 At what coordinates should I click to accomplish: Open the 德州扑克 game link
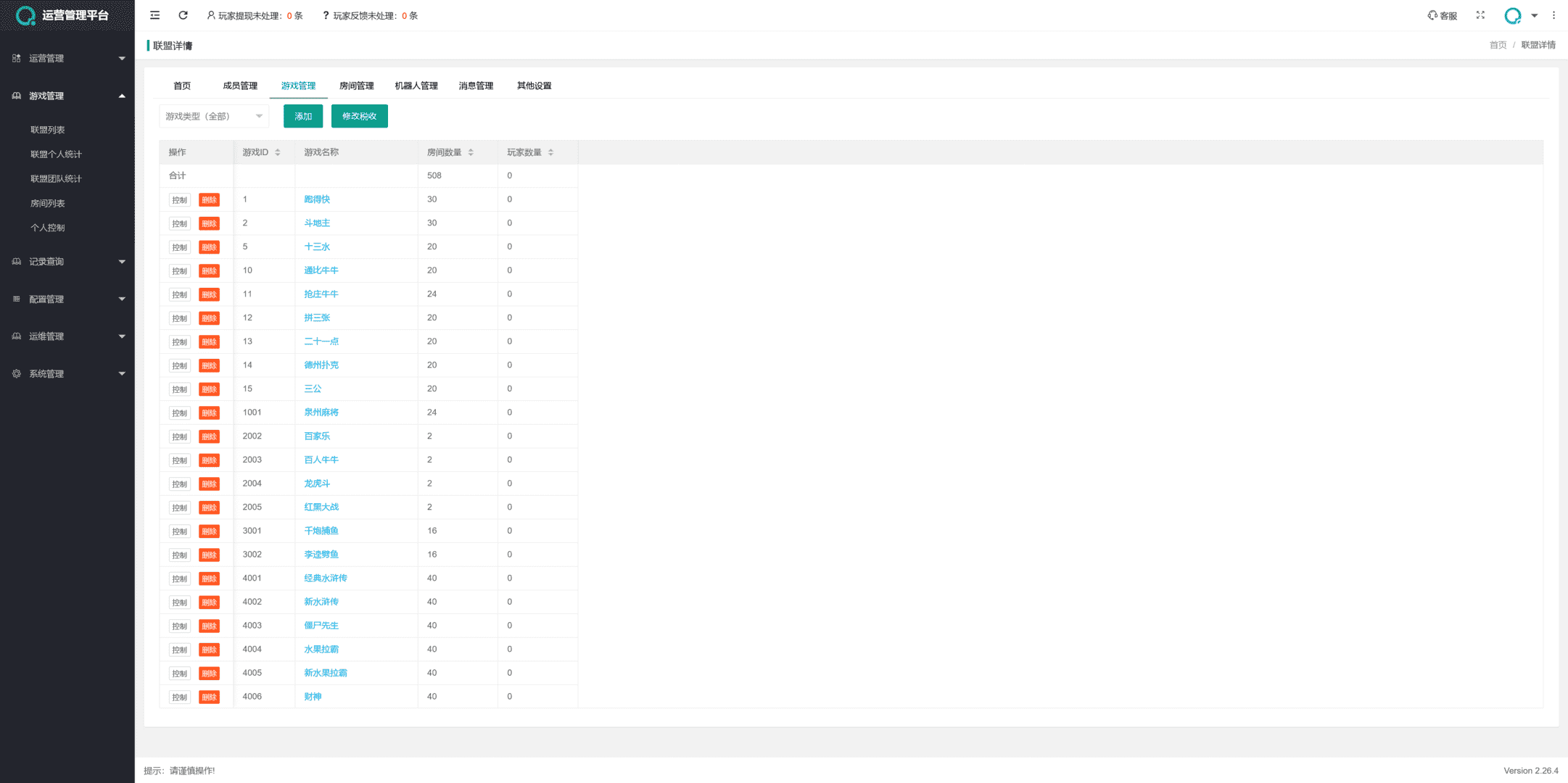[x=321, y=365]
